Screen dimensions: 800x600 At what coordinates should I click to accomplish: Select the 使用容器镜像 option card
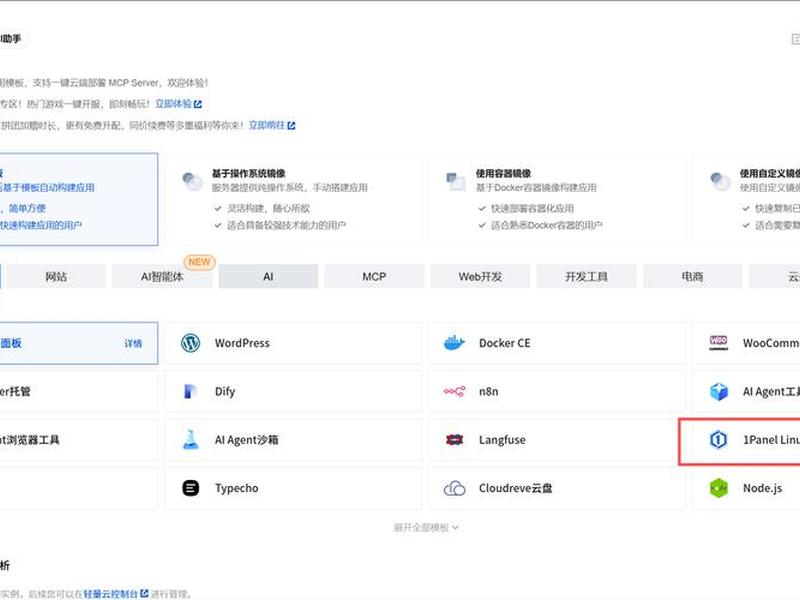click(557, 199)
